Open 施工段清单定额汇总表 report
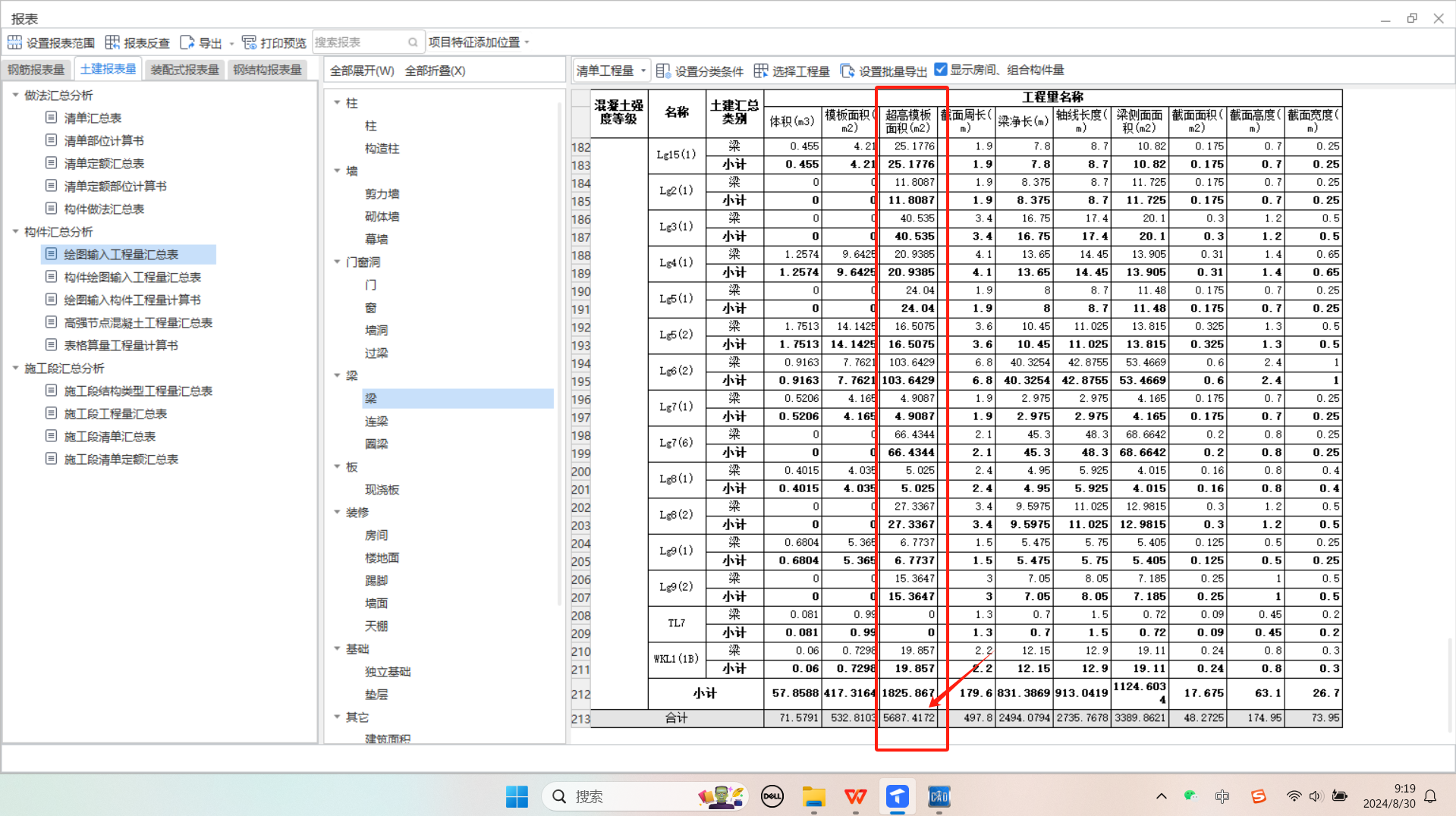Screen dimensions: 1456x816 pos(121,459)
